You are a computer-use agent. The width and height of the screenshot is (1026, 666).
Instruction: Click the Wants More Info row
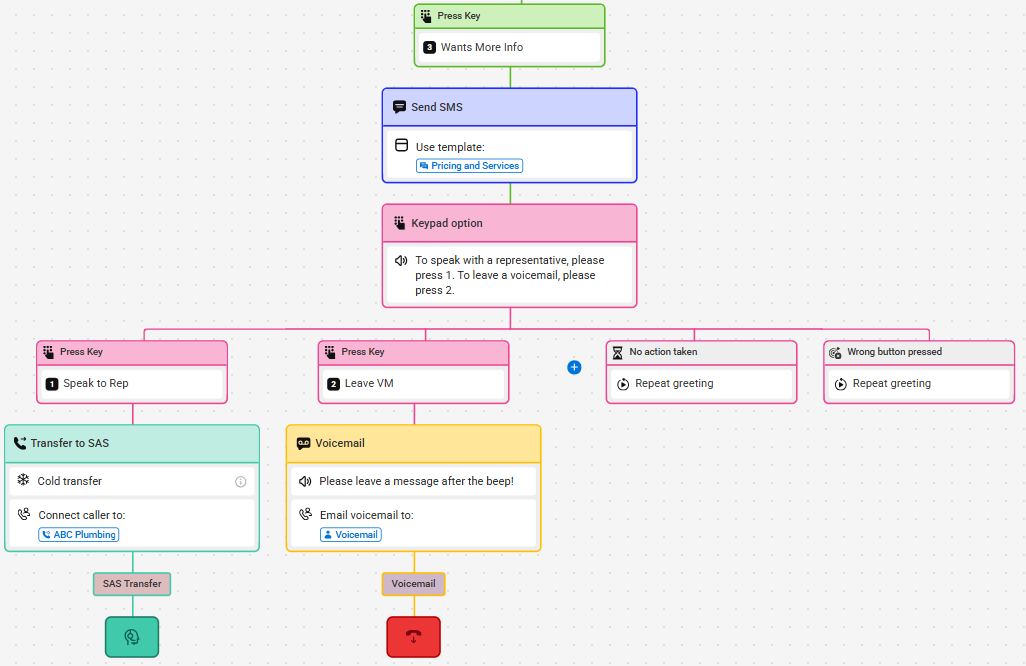point(510,47)
